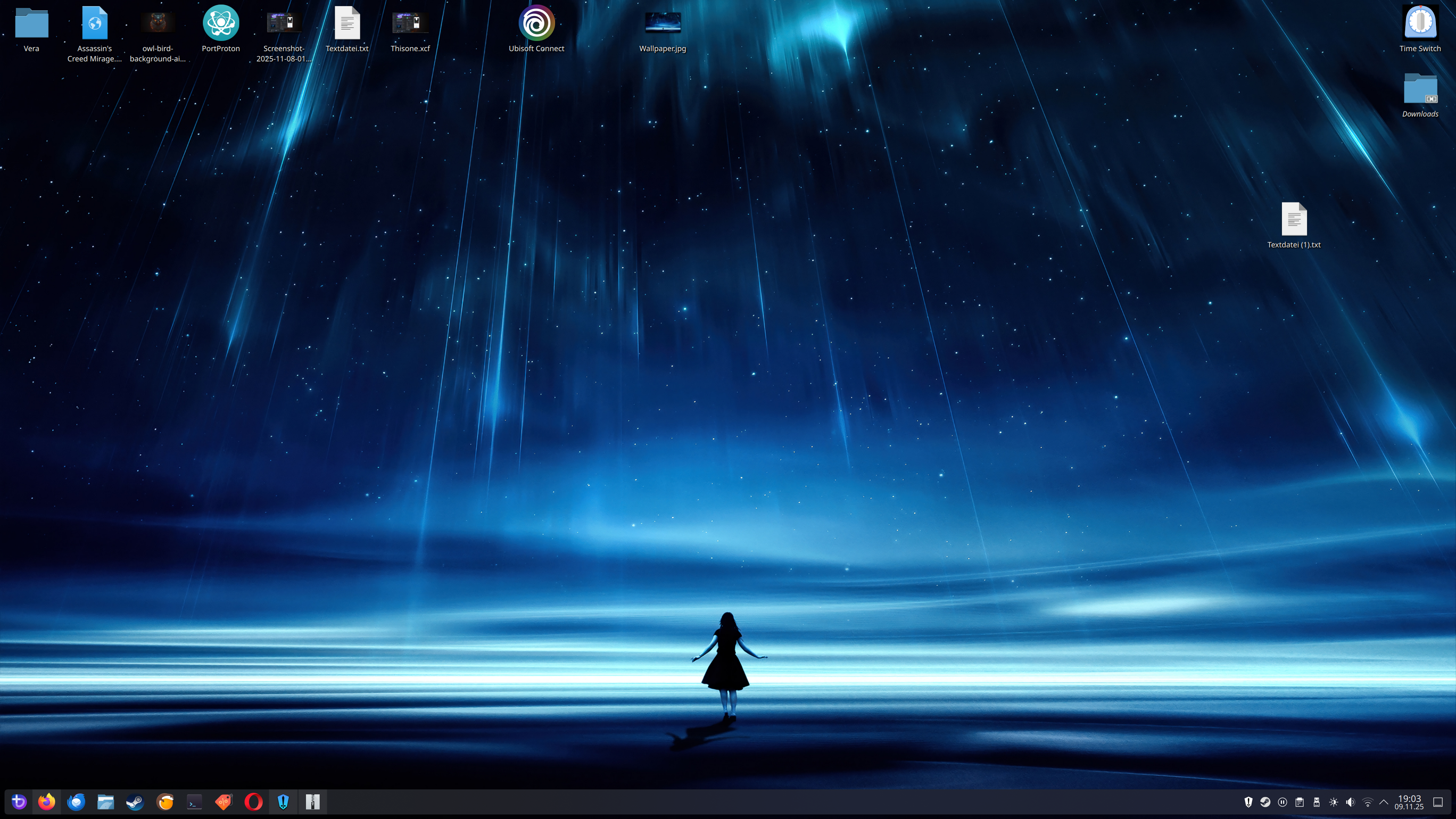Click the Heroic Games Launcher taskbar icon
1456x819 pixels.
[283, 802]
